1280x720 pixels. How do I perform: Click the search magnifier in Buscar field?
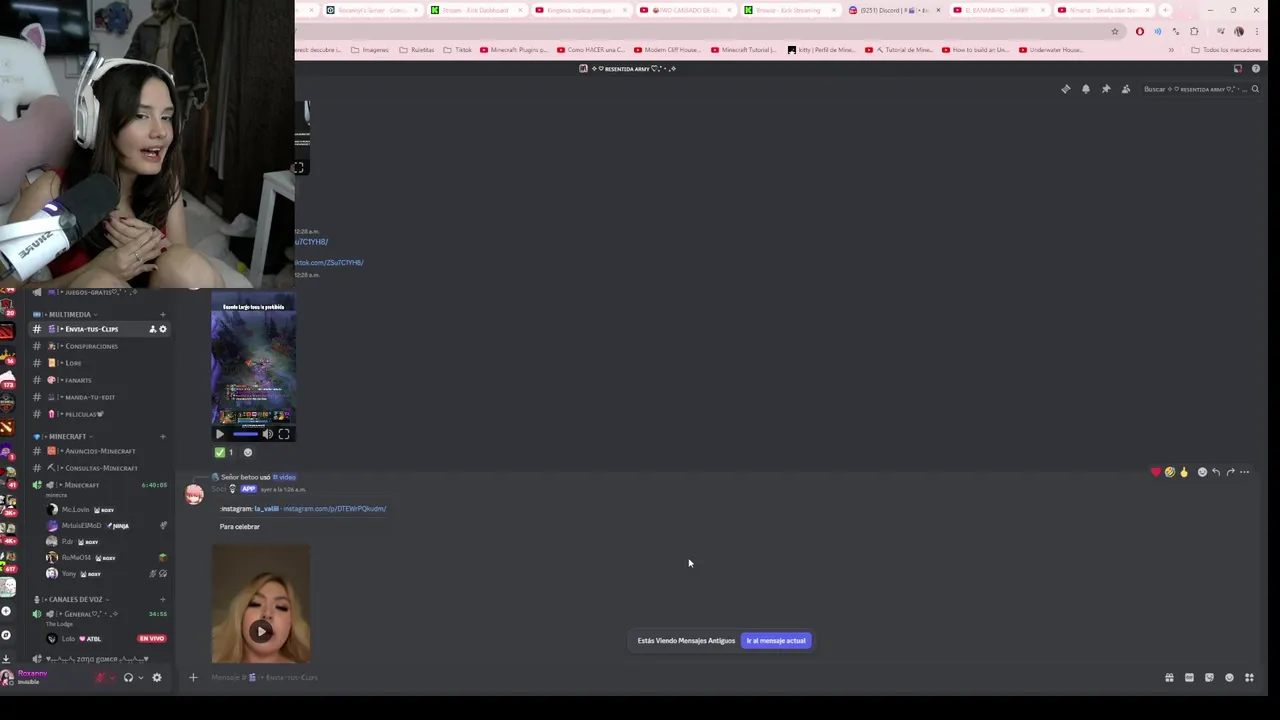pyautogui.click(x=1255, y=89)
